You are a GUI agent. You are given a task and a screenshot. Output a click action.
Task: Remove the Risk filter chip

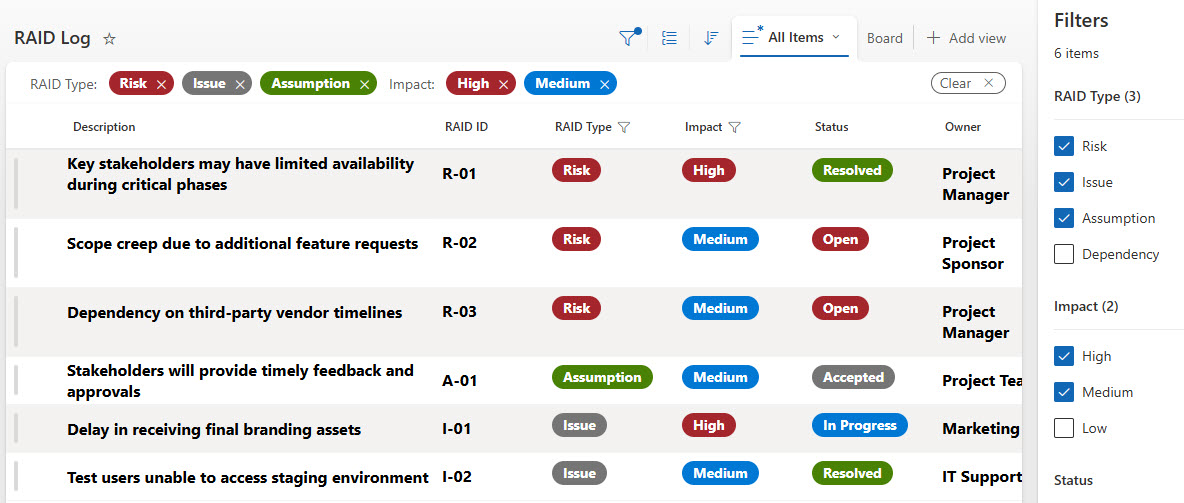click(x=161, y=84)
